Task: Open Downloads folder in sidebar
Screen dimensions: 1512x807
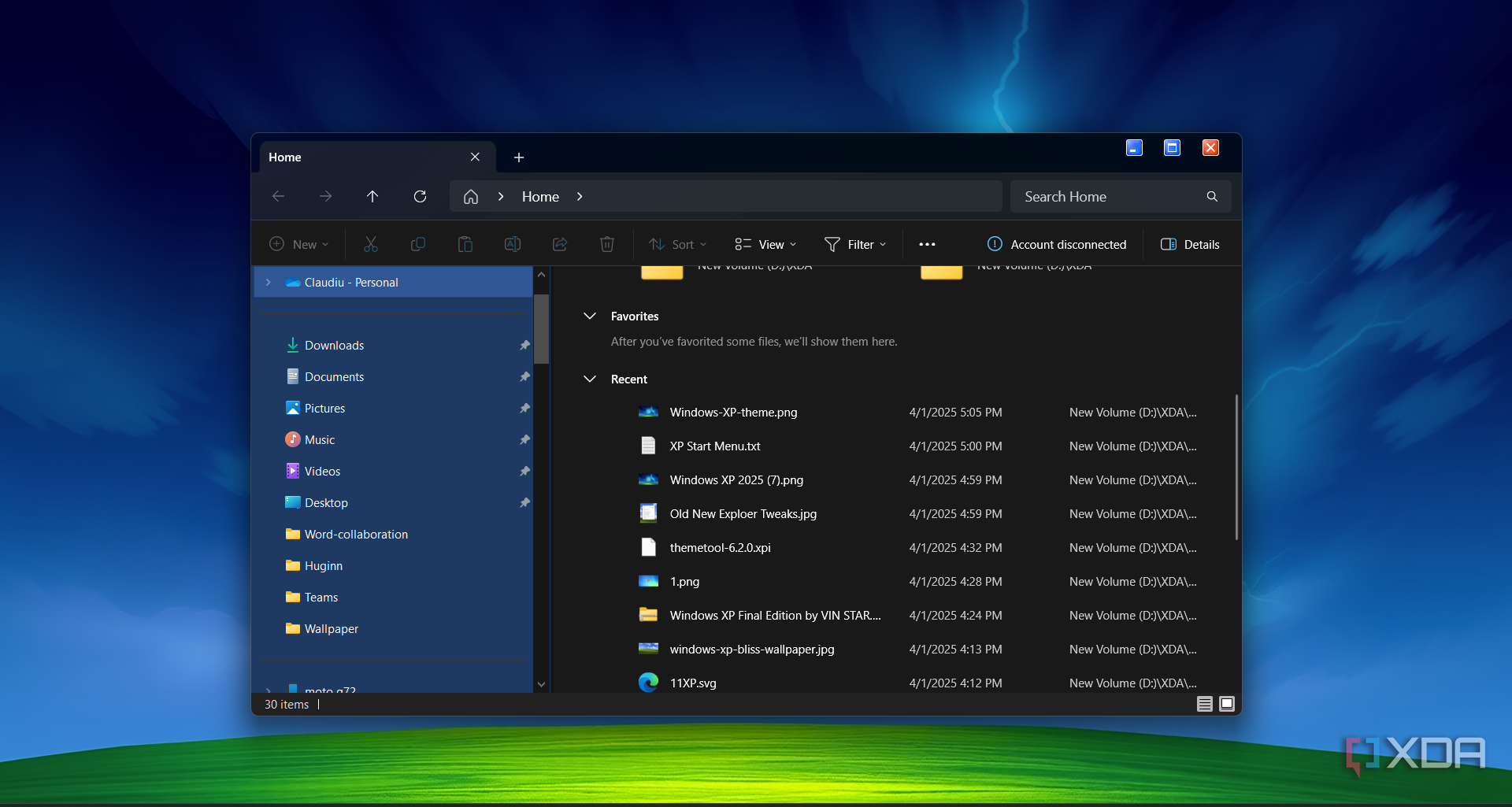Action: point(334,346)
